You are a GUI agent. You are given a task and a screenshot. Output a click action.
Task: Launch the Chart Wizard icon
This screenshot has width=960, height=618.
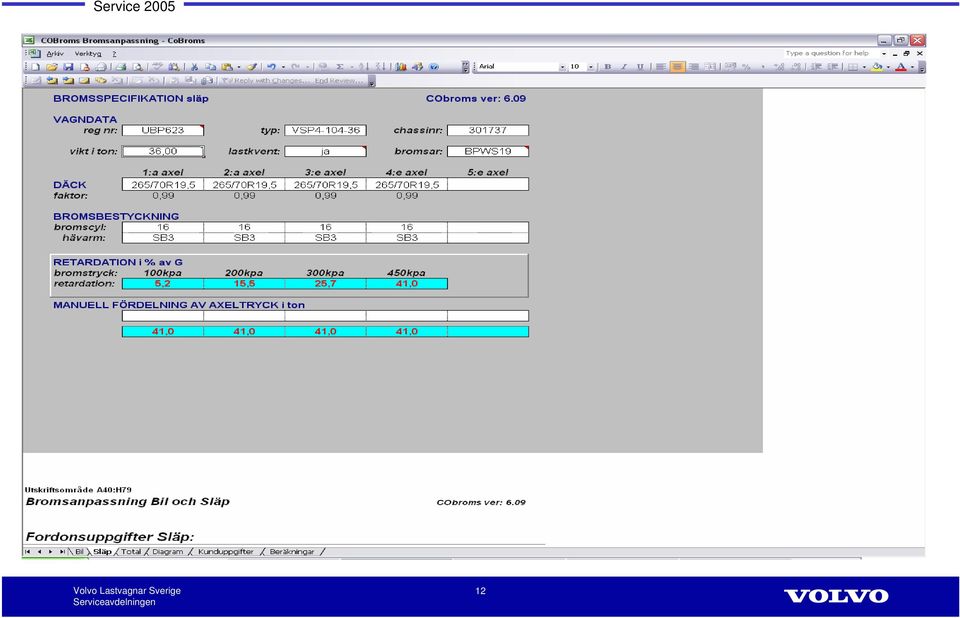click(x=401, y=67)
